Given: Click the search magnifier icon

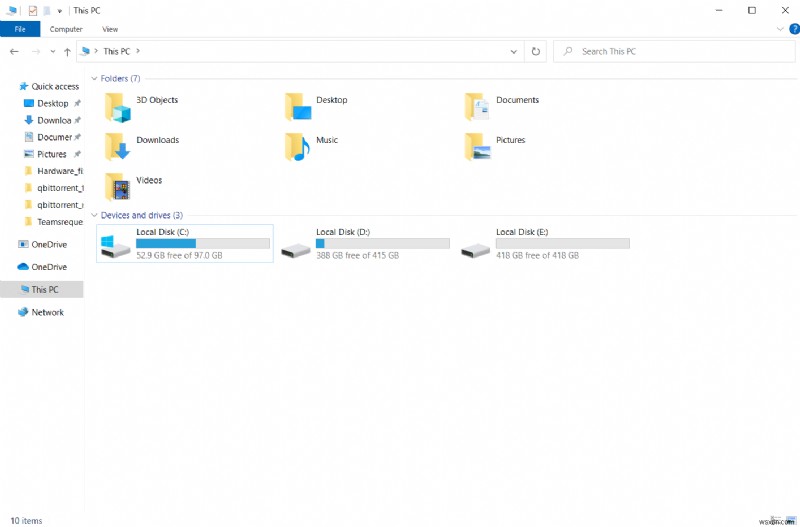Looking at the screenshot, I should (567, 51).
